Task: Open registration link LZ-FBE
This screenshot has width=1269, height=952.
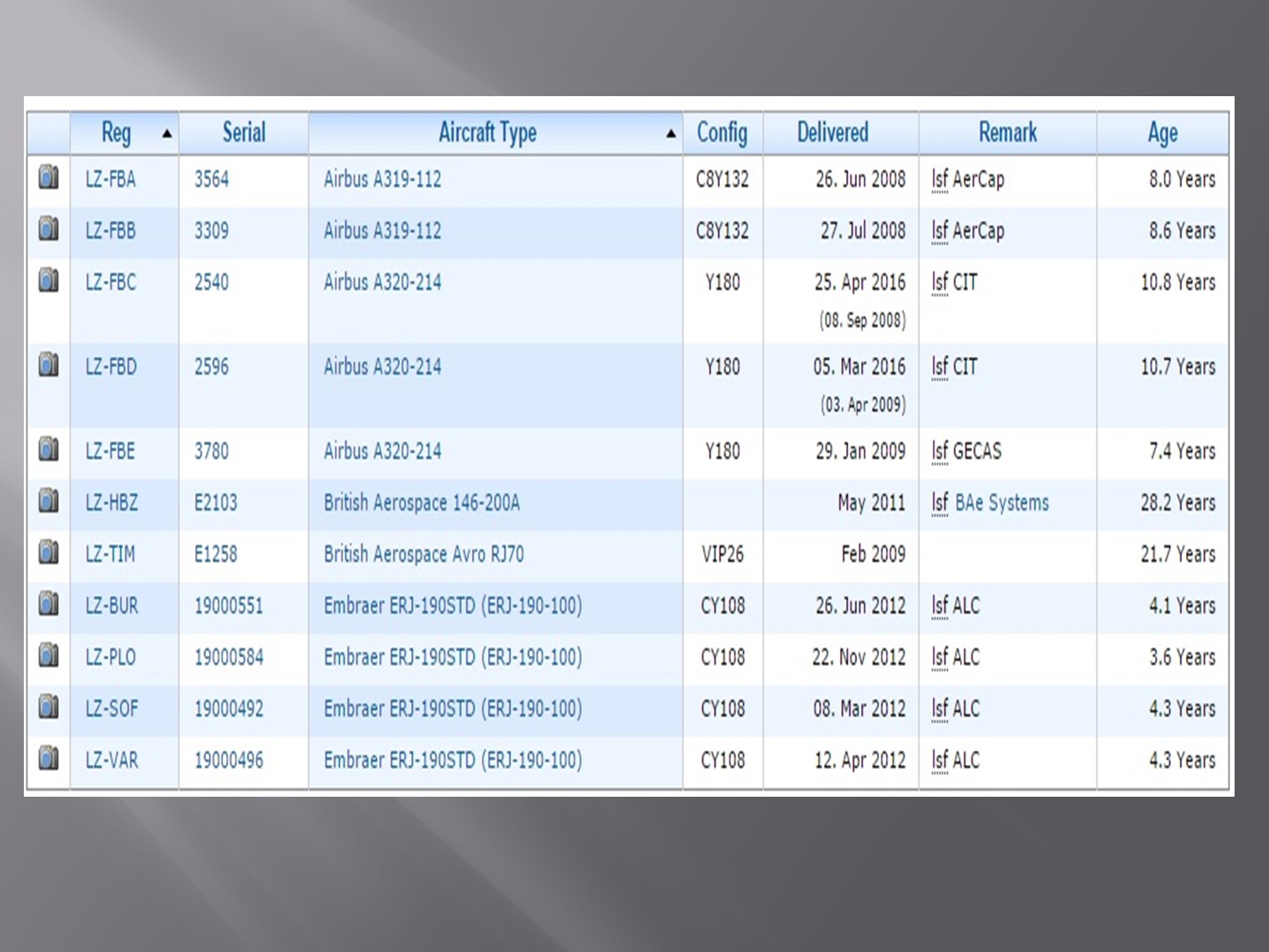Action: [110, 452]
